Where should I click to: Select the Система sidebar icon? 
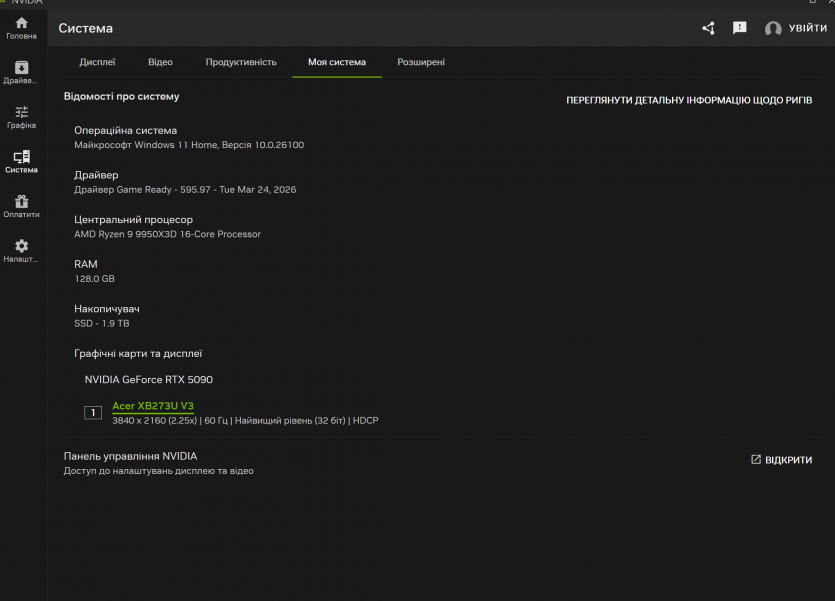click(x=21, y=161)
